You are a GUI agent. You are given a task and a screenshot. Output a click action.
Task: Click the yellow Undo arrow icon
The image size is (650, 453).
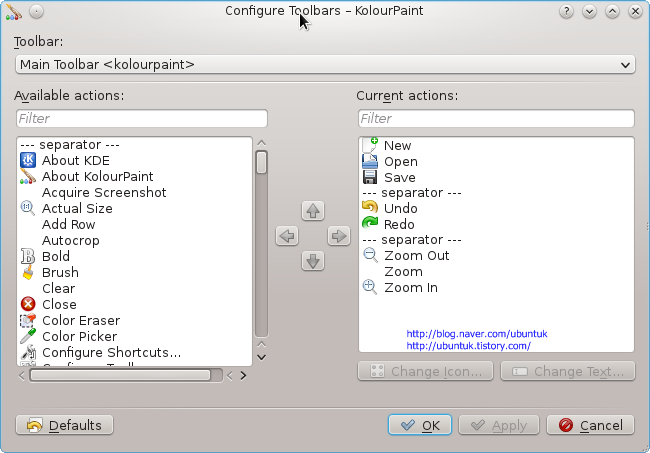point(370,208)
